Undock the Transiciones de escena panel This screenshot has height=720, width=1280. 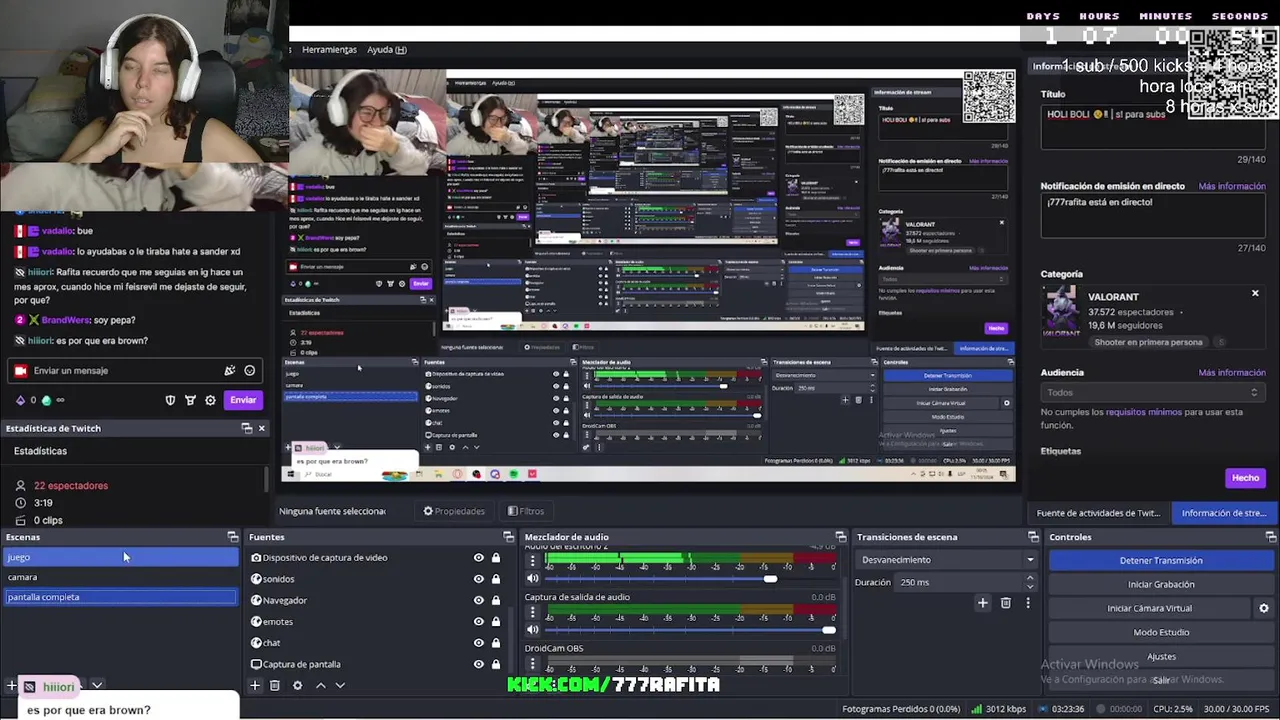coord(1033,537)
